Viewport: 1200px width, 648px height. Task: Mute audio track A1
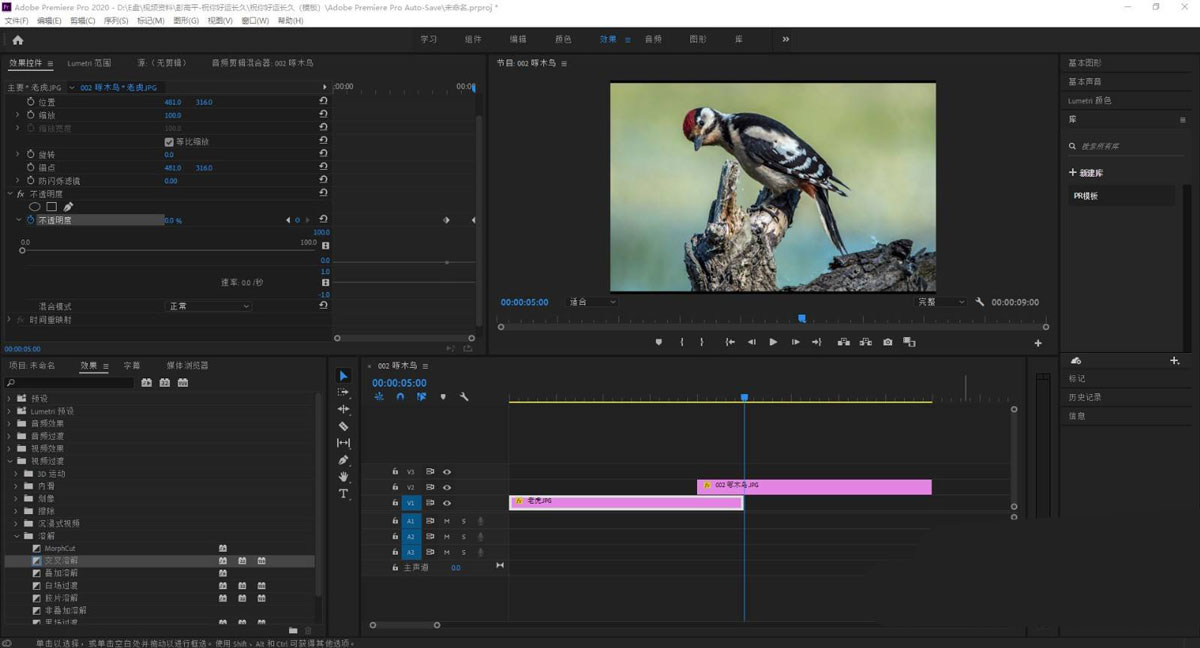pyautogui.click(x=447, y=521)
